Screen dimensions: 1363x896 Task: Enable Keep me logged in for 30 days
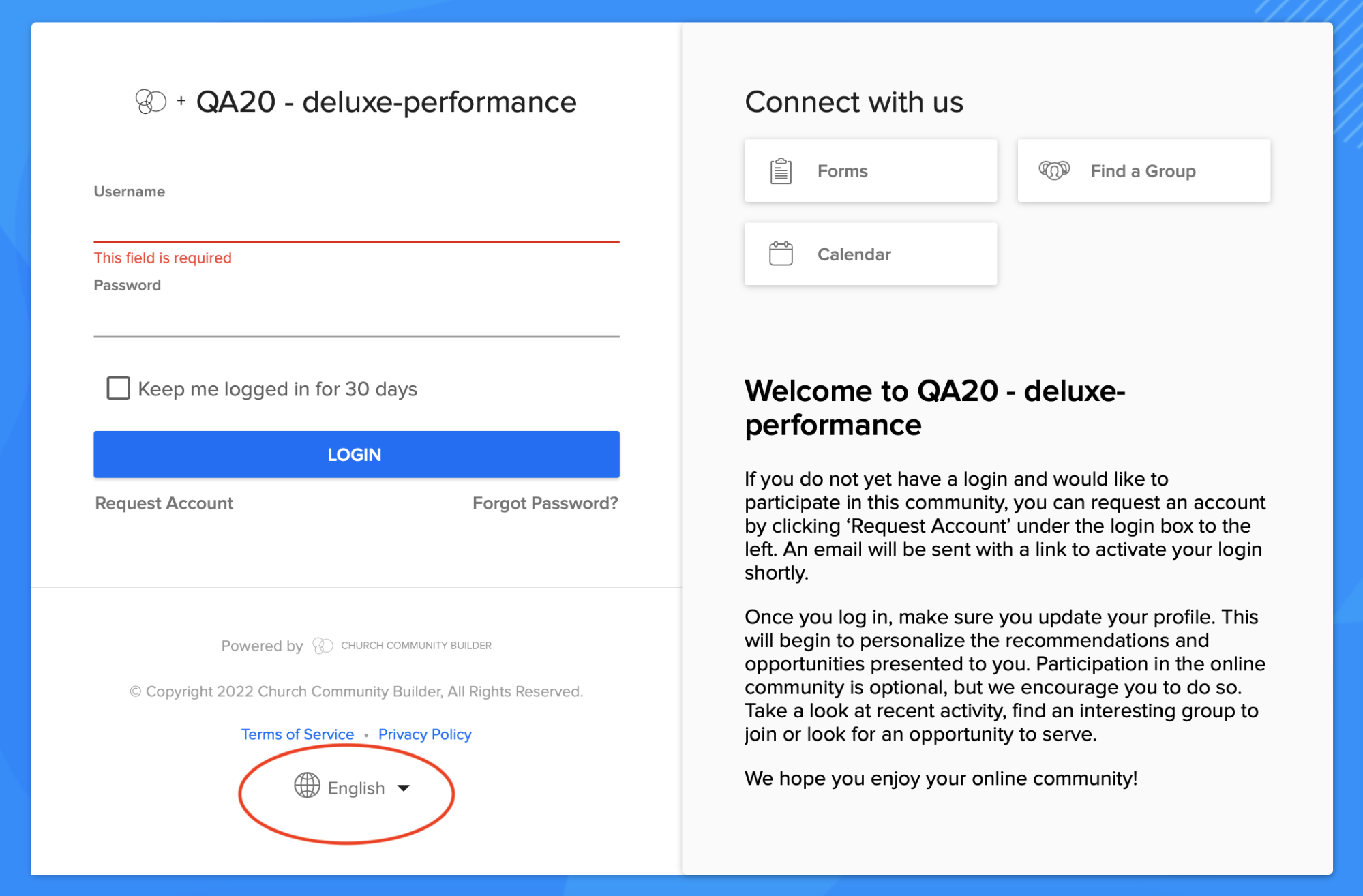point(117,387)
